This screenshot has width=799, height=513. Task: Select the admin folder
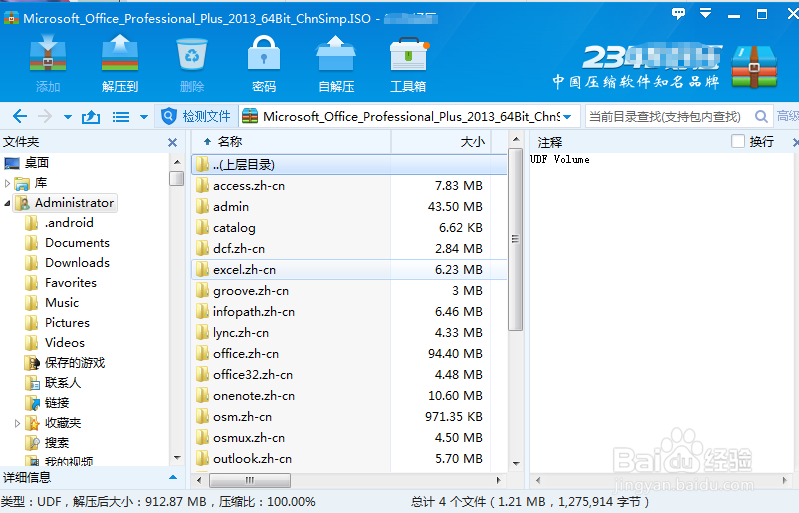click(x=349, y=207)
